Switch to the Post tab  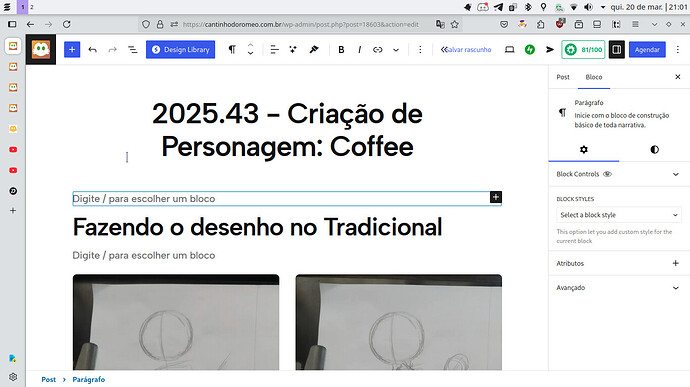pos(563,77)
